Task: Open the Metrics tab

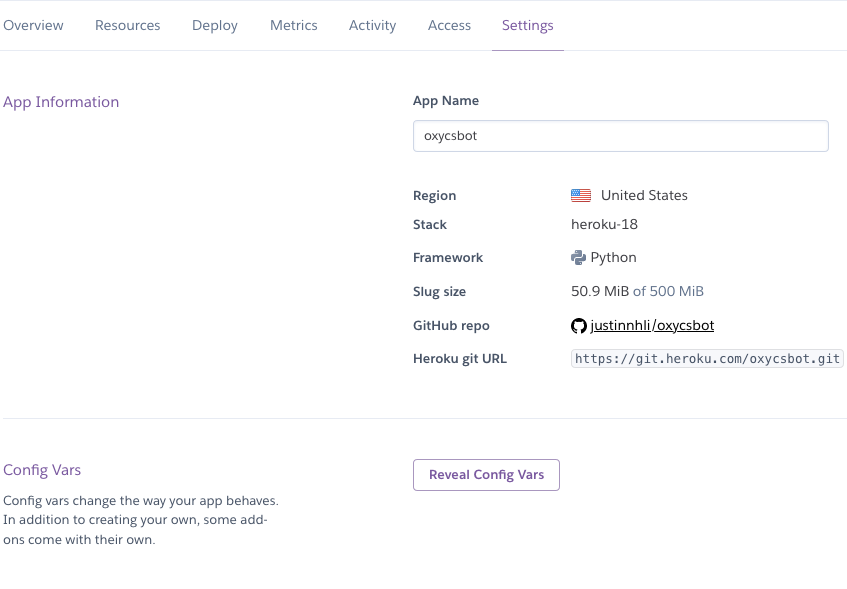Action: [293, 25]
